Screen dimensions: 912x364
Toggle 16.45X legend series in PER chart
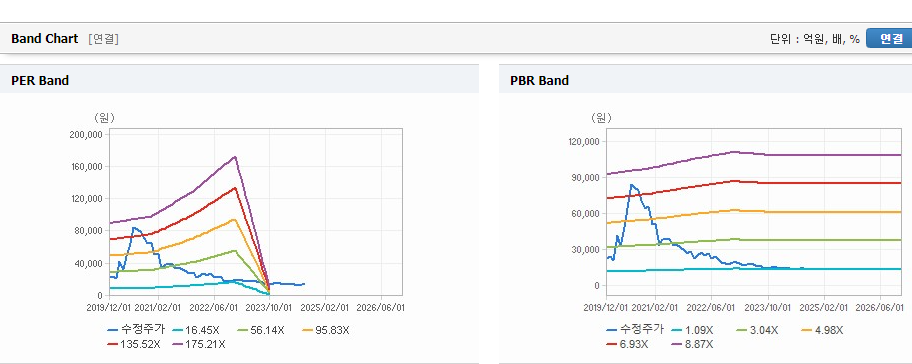click(x=195, y=330)
